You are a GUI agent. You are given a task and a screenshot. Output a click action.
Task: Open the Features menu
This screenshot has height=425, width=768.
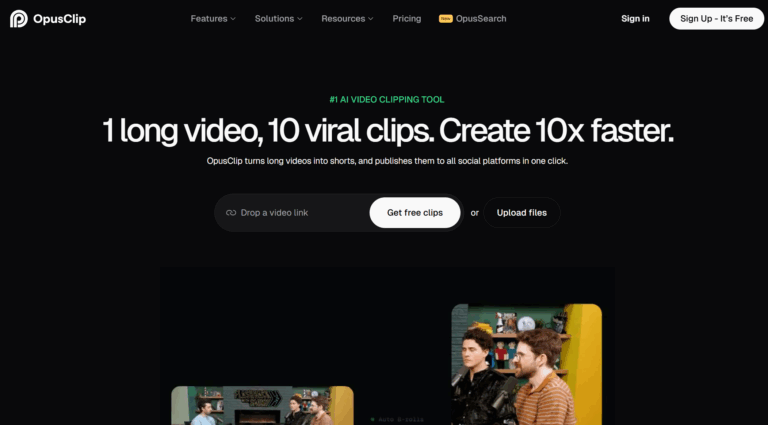pyautogui.click(x=208, y=18)
